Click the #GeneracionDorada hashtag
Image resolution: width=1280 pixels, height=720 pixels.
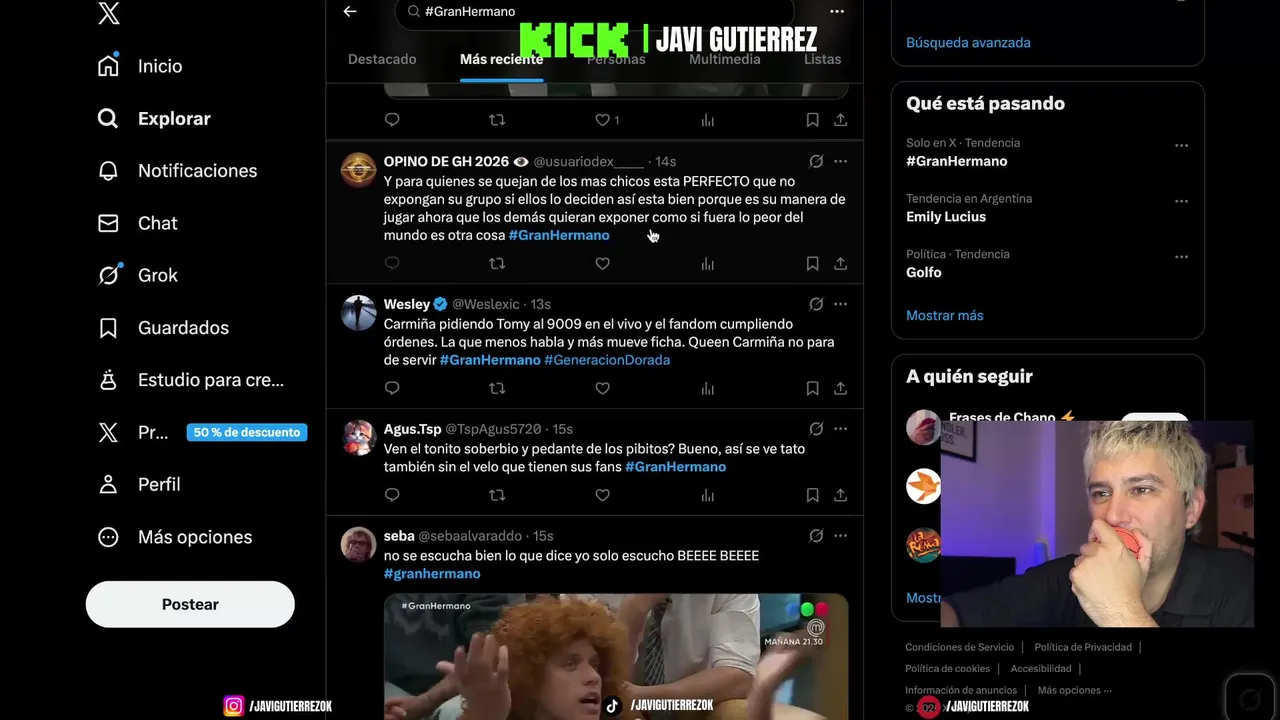pyautogui.click(x=607, y=360)
